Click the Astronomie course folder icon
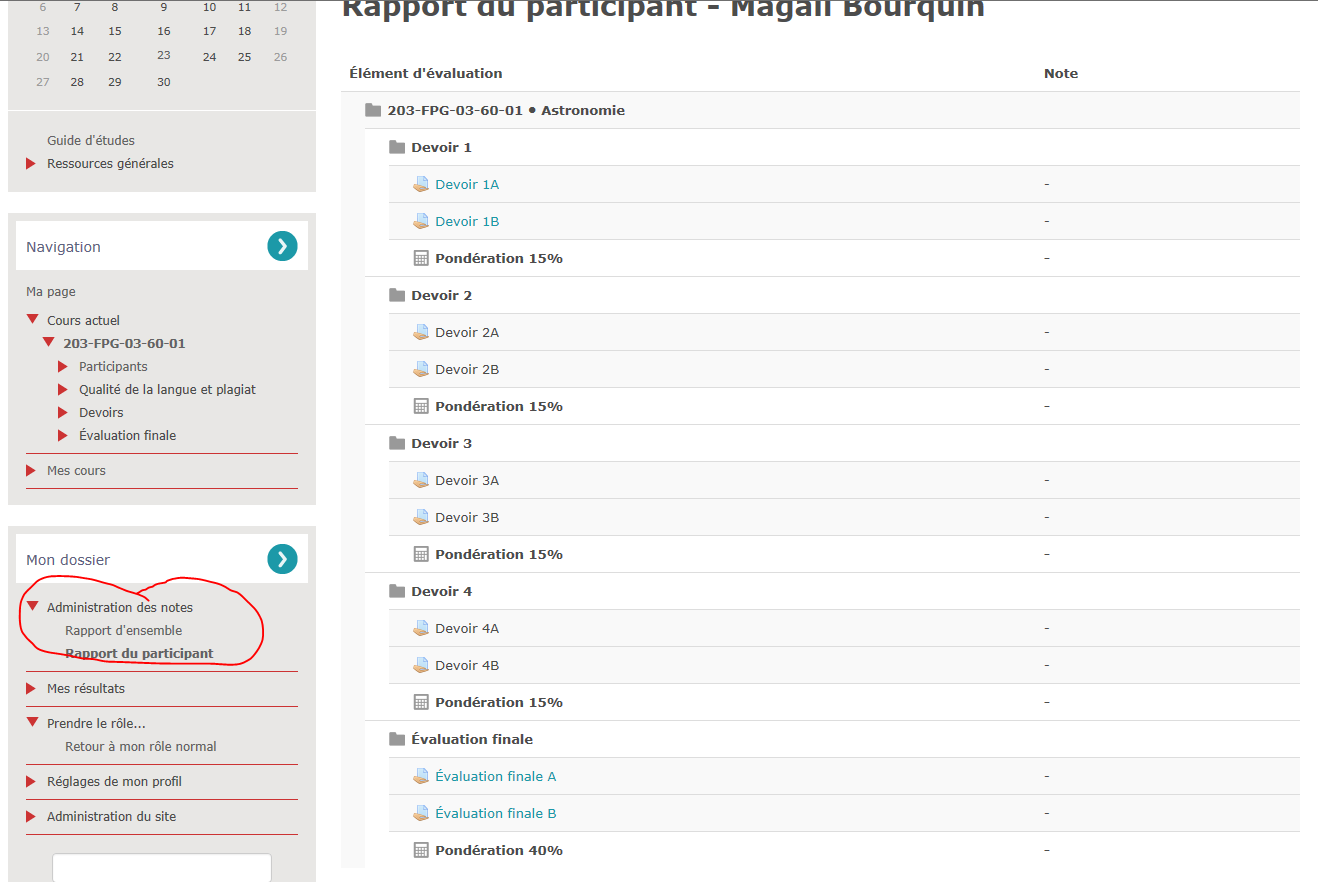The image size is (1318, 882). pyautogui.click(x=373, y=110)
